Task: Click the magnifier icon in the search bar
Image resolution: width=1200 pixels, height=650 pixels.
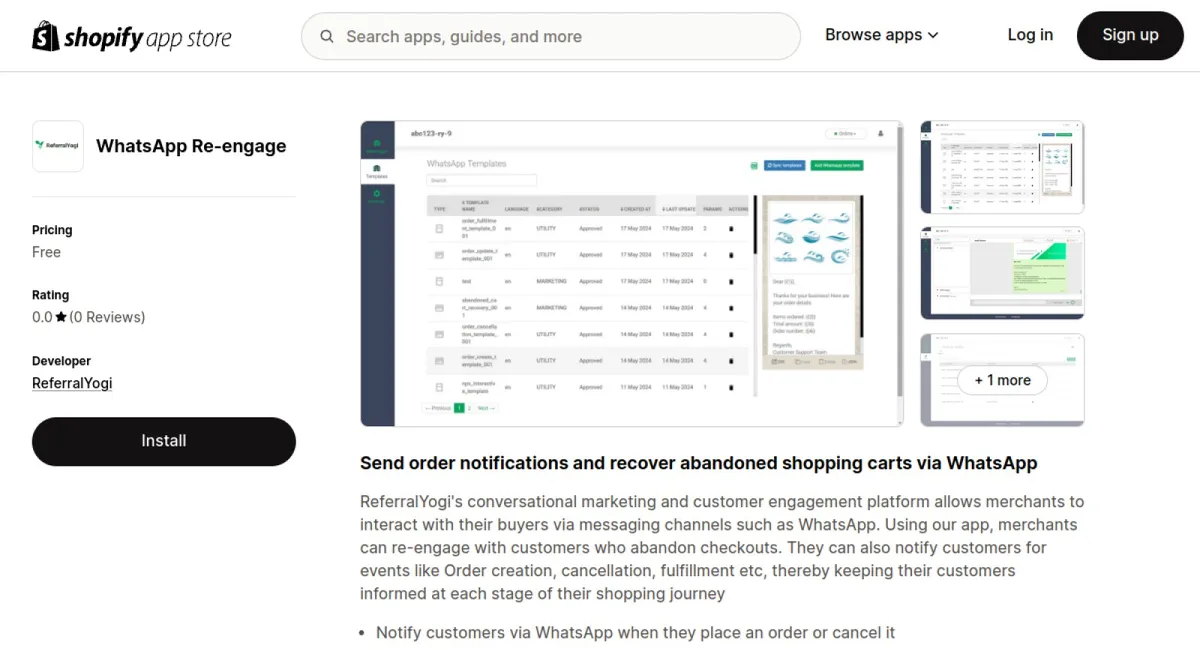Action: (327, 37)
